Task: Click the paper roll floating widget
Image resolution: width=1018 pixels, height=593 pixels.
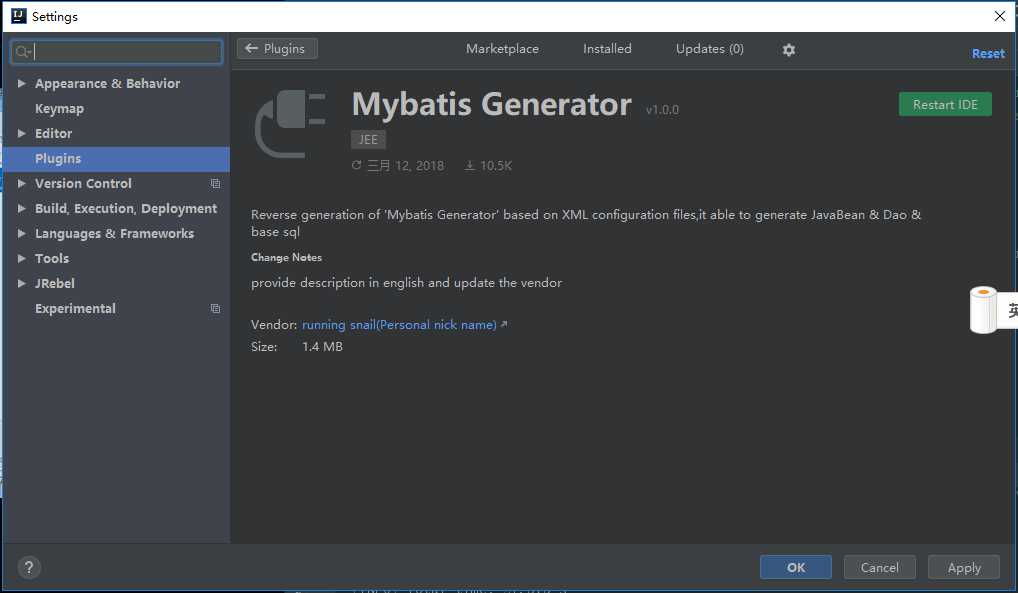Action: point(983,310)
